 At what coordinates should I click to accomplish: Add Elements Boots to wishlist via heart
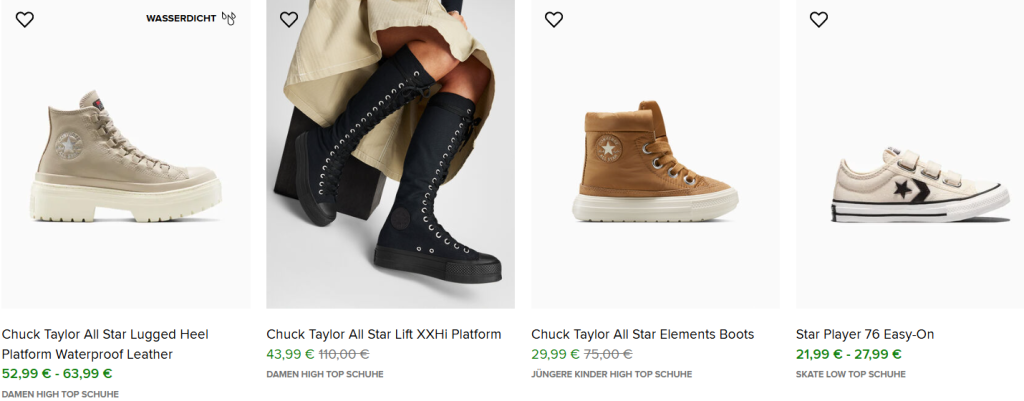pyautogui.click(x=554, y=19)
